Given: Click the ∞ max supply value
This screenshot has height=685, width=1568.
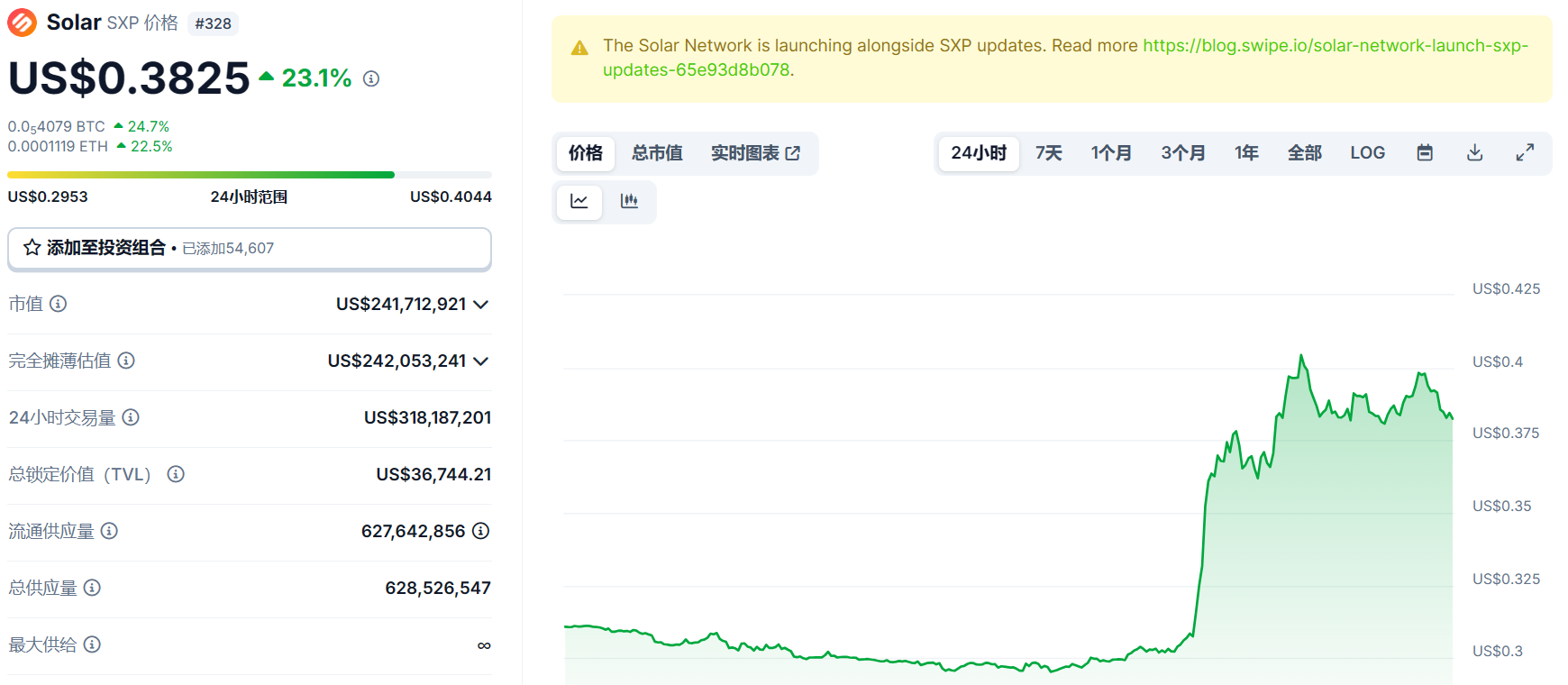Looking at the screenshot, I should tap(484, 645).
